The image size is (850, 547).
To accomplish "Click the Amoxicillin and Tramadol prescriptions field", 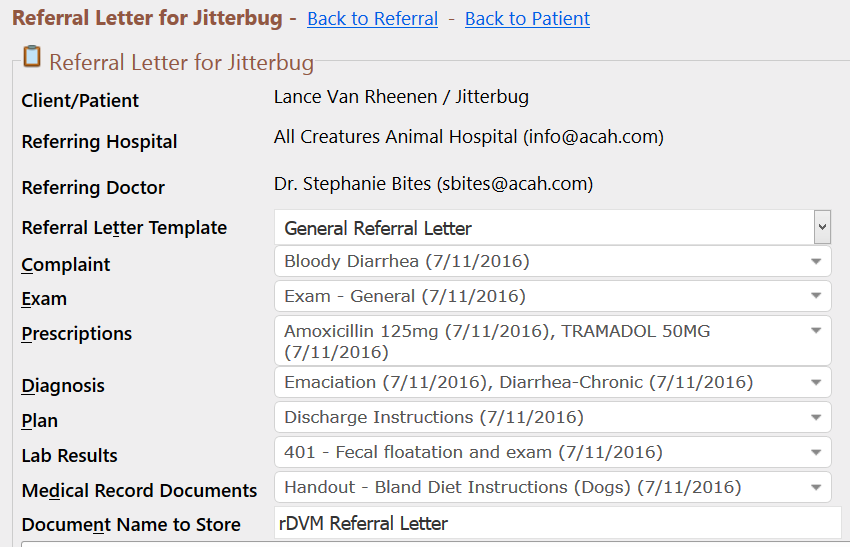I will (x=553, y=341).
